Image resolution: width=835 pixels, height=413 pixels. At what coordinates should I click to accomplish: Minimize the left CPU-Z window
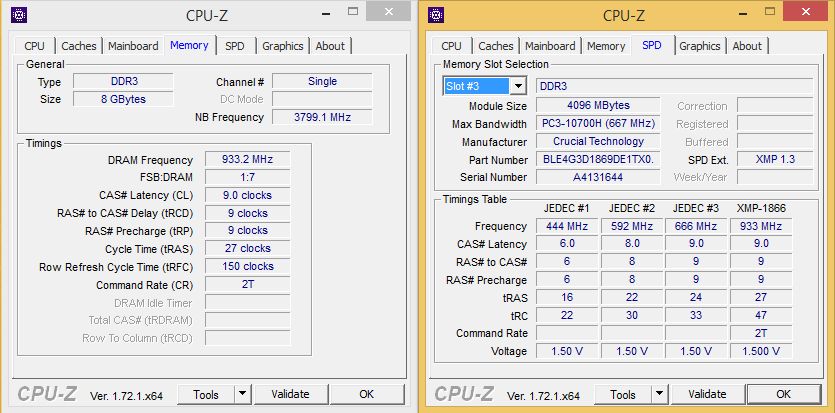click(325, 11)
